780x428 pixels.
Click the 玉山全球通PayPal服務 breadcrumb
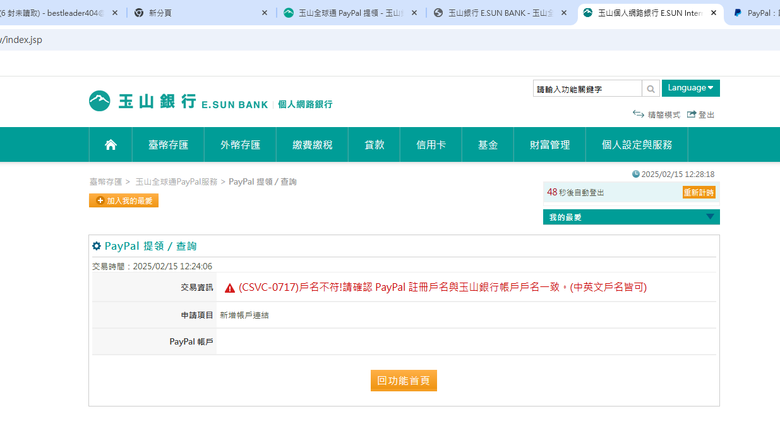tap(177, 182)
